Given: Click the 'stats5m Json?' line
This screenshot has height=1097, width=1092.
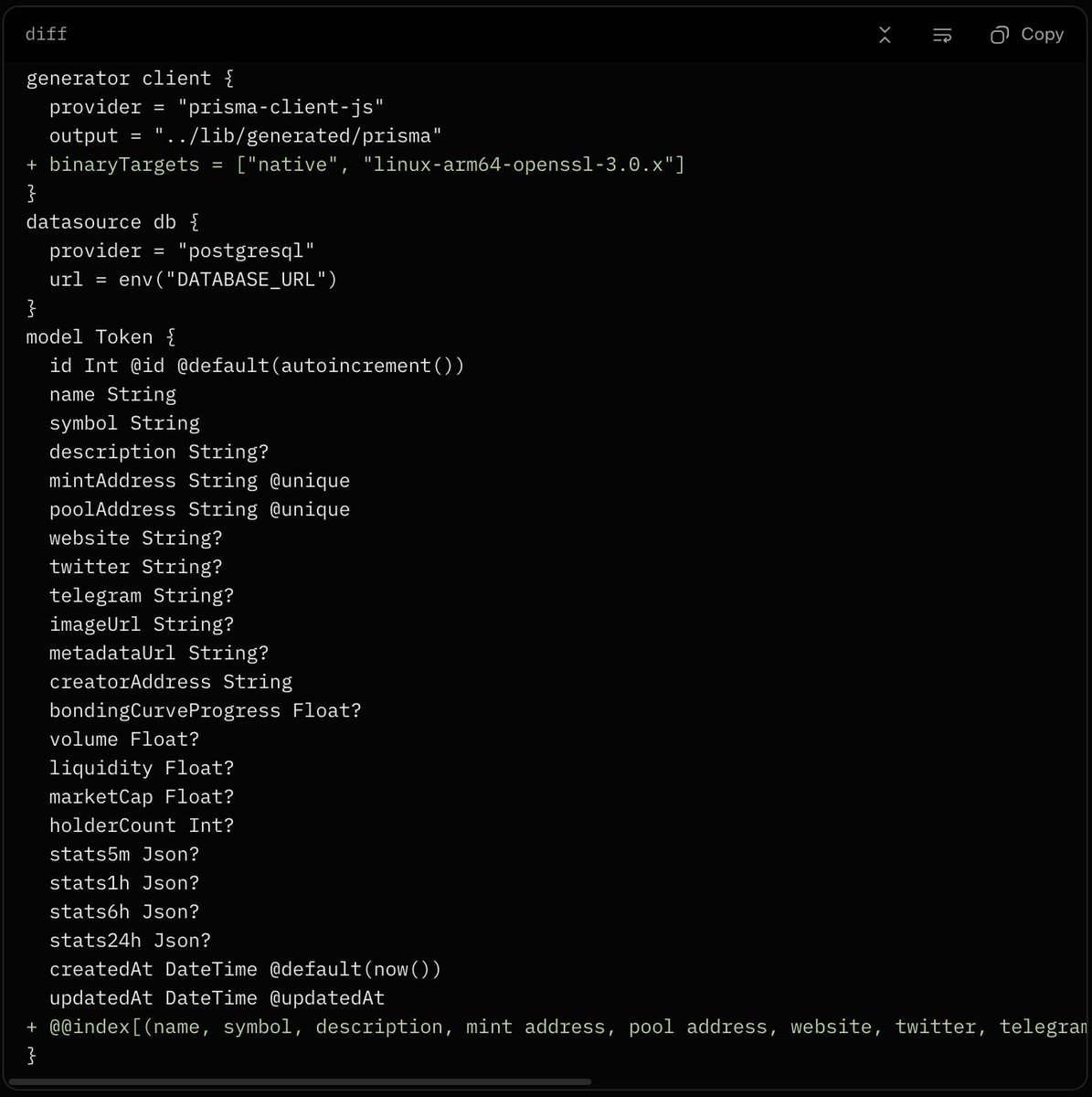Looking at the screenshot, I should pos(124,856).
